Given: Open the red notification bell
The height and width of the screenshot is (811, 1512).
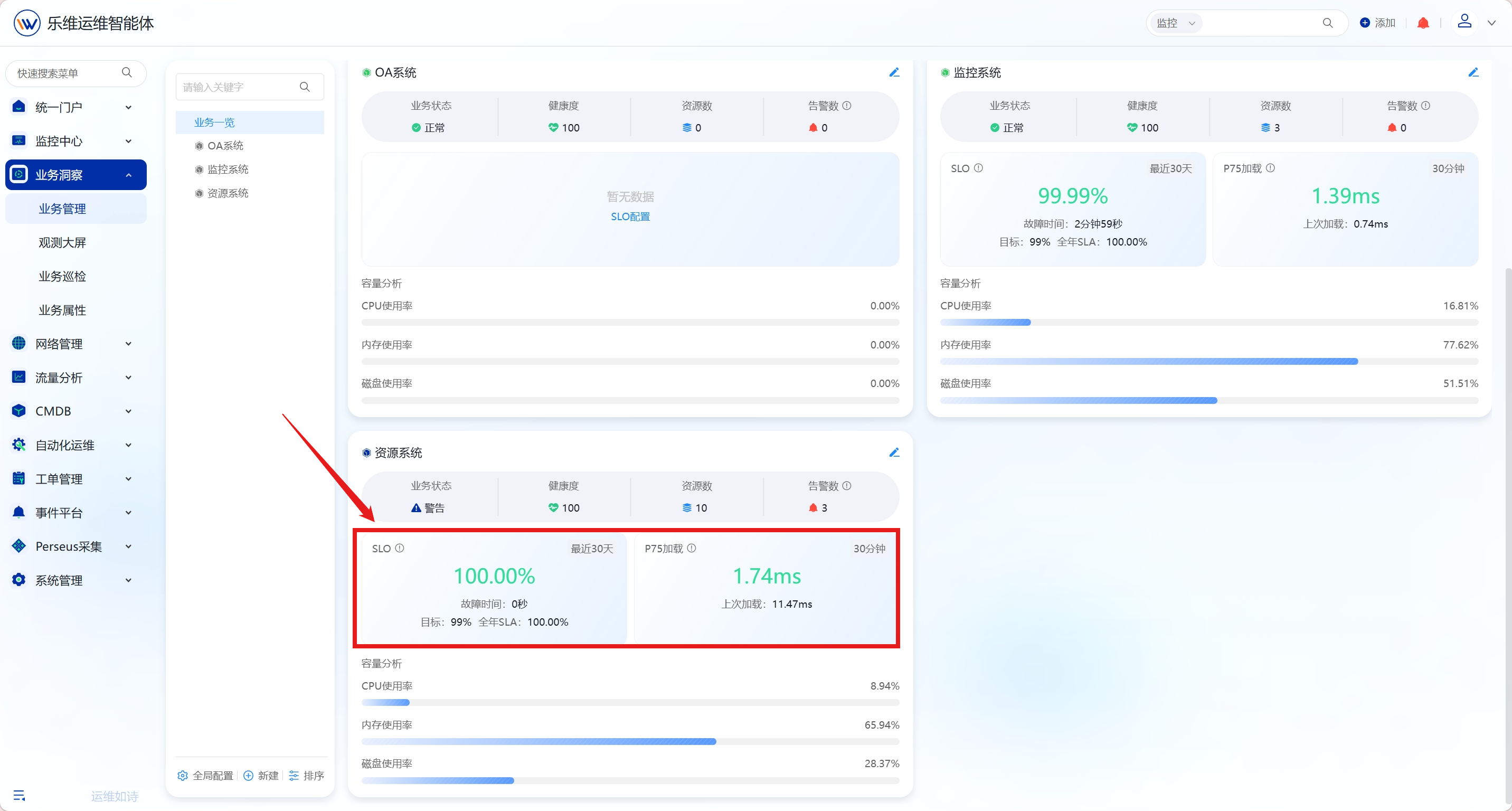Looking at the screenshot, I should pos(1423,23).
